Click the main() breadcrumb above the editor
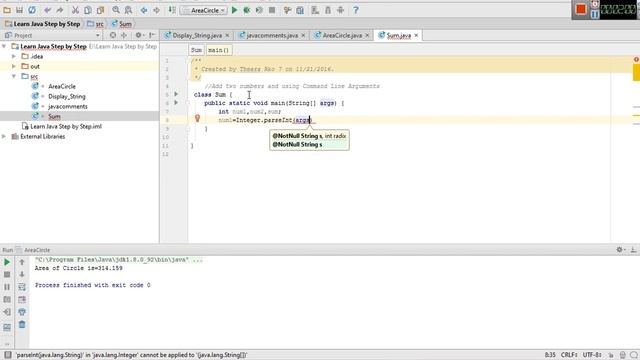Image resolution: width=640 pixels, height=360 pixels. pos(218,50)
